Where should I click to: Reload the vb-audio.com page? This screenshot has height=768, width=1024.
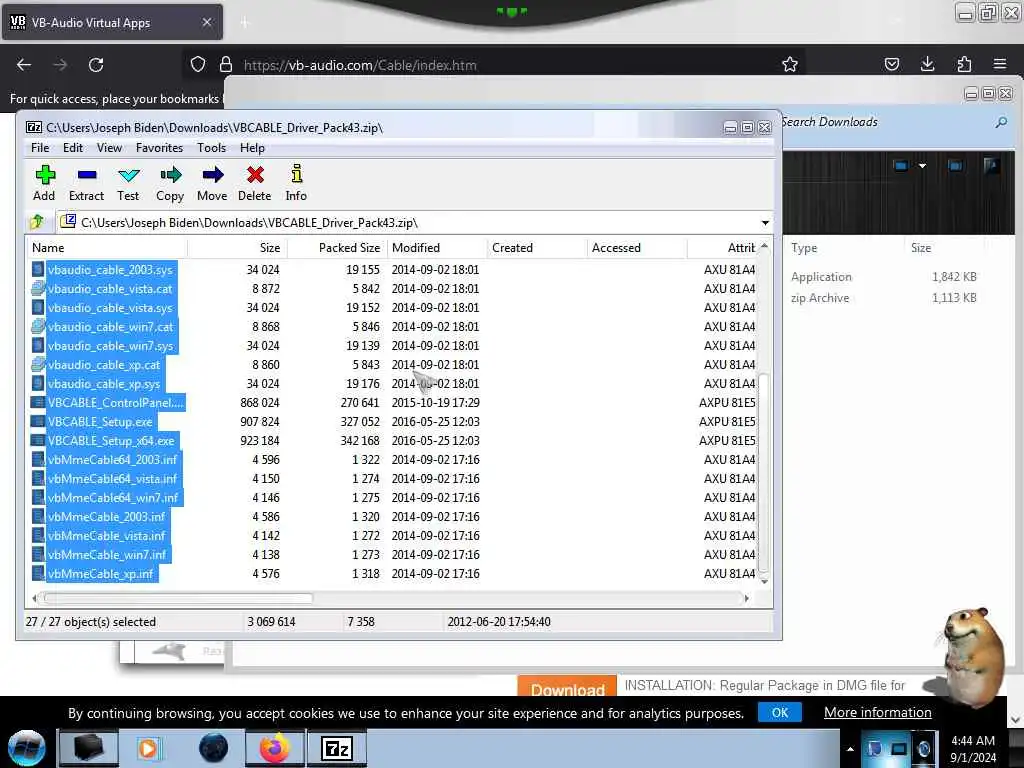(96, 65)
